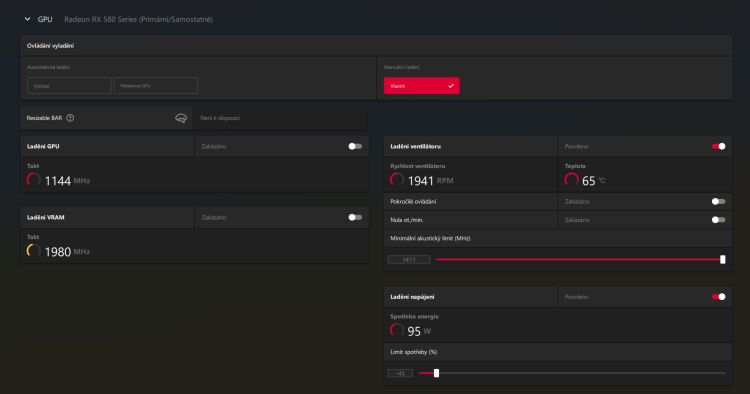
Task: Click the Resizable BAR label
Action: 44,118
